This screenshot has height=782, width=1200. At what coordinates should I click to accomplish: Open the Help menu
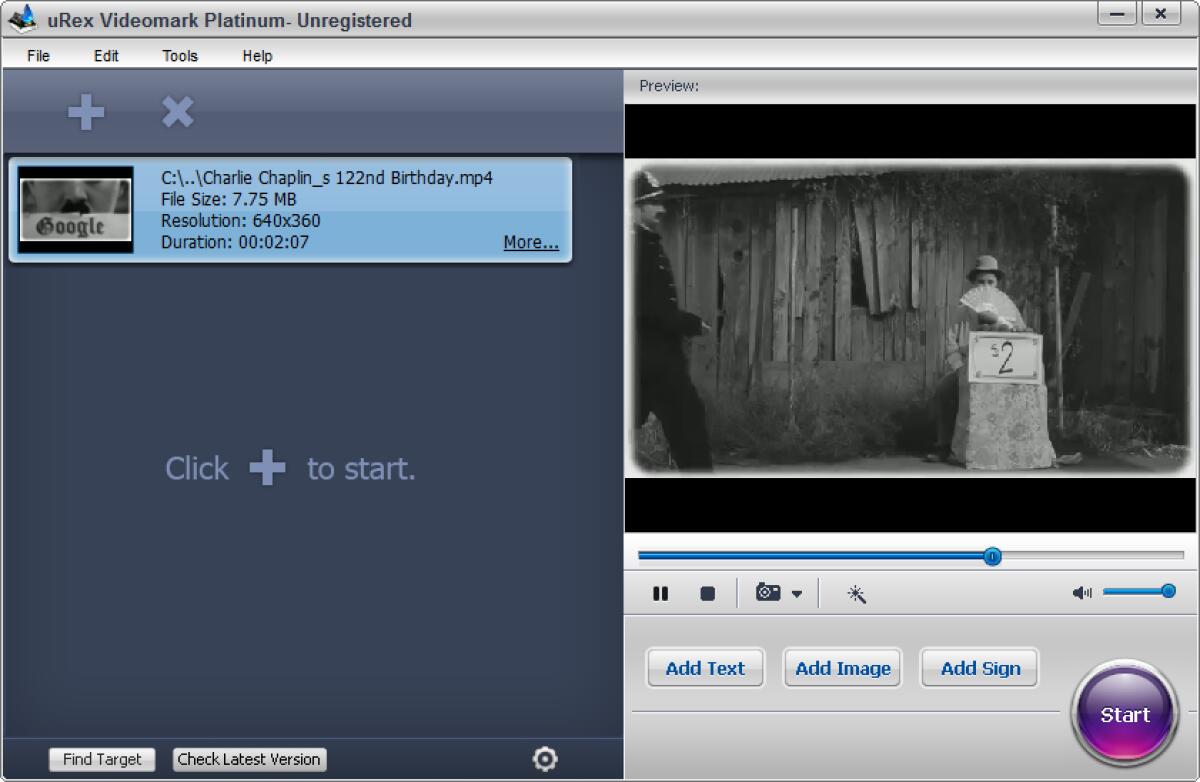coord(257,57)
